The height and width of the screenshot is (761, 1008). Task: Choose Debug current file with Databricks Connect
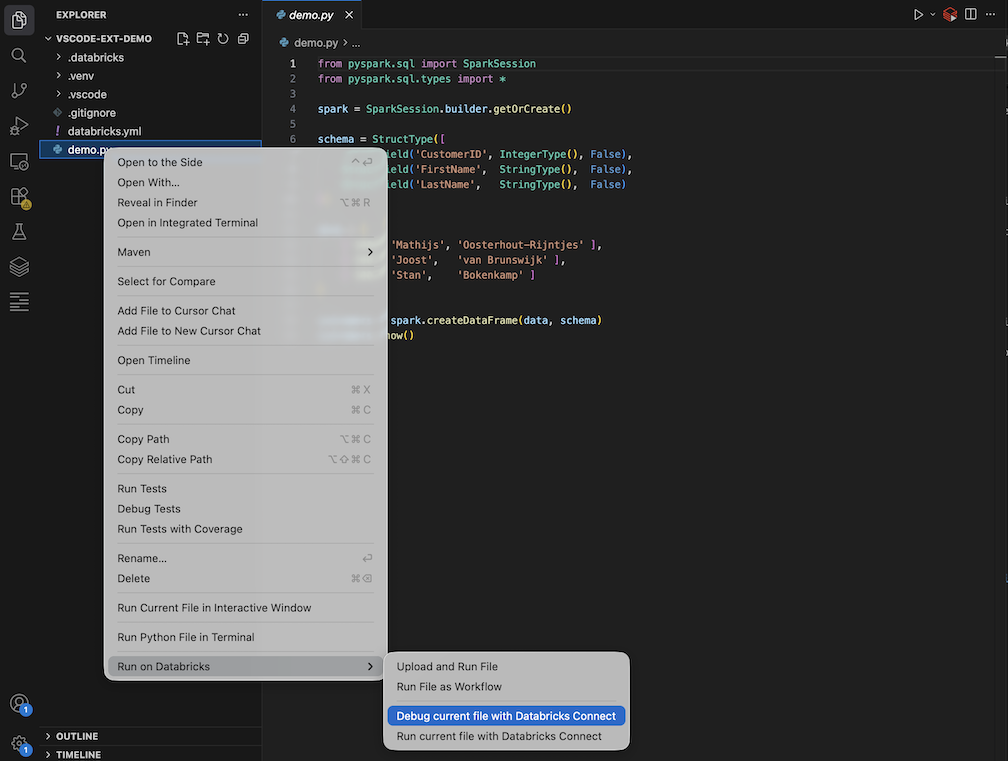coord(507,716)
